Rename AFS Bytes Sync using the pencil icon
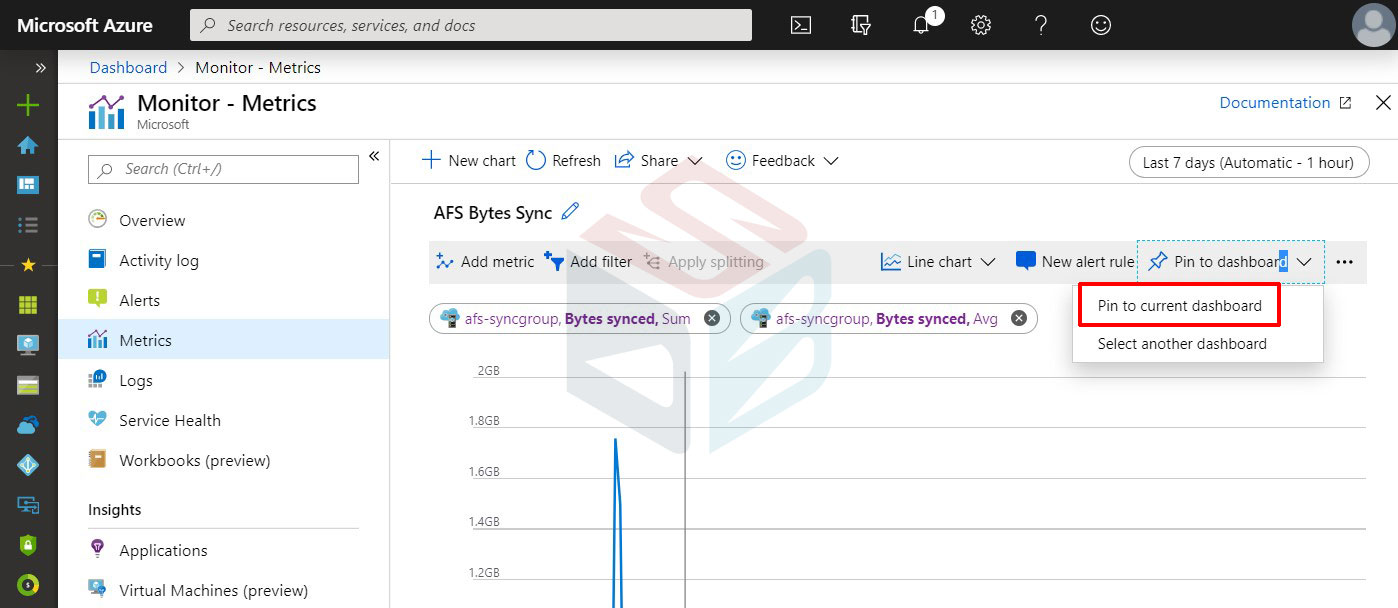 [x=567, y=212]
